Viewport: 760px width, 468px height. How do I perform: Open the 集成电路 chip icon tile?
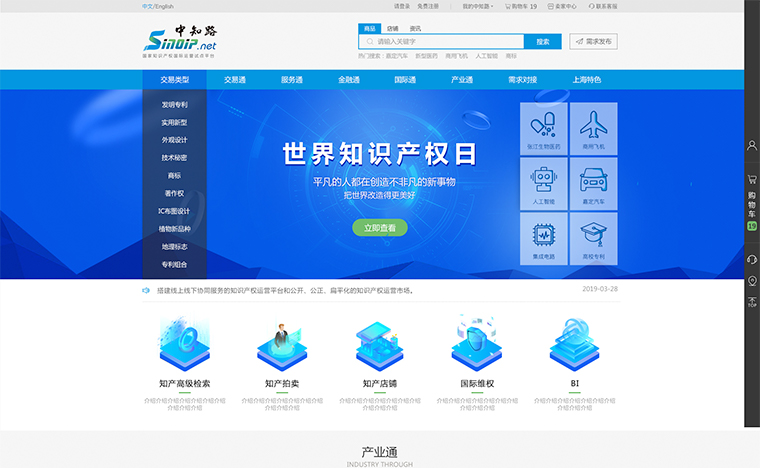click(544, 238)
